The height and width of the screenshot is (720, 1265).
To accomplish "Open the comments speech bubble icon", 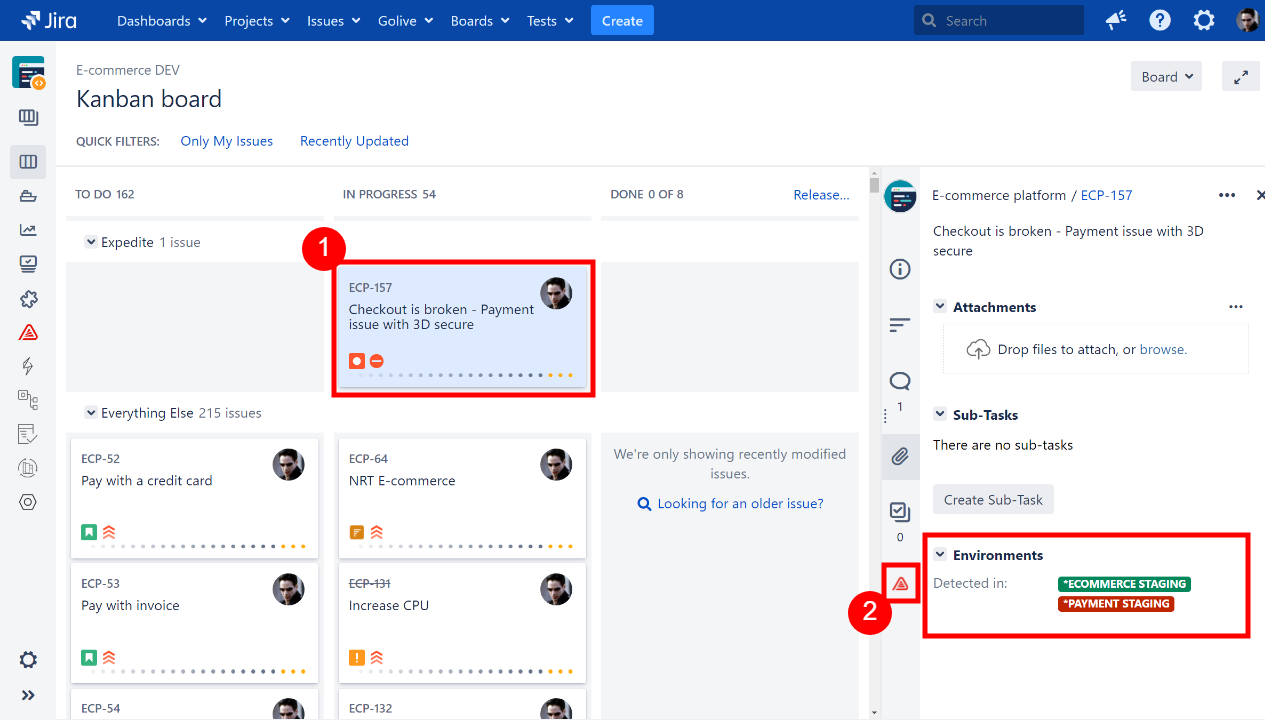I will (x=900, y=381).
